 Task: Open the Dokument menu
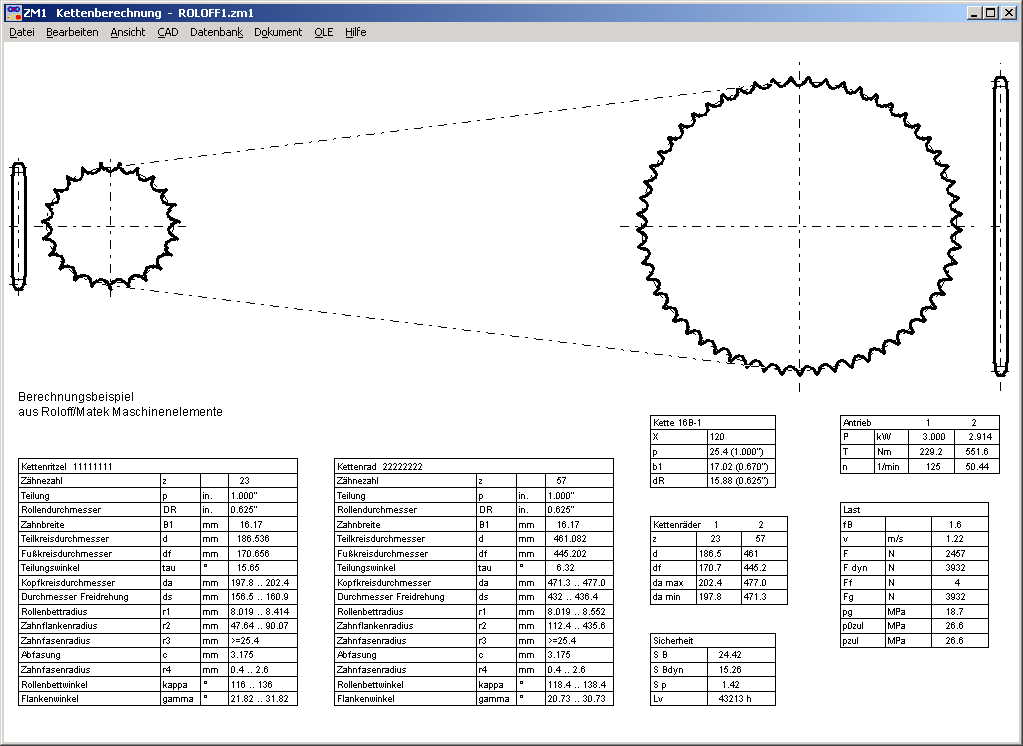coord(278,32)
